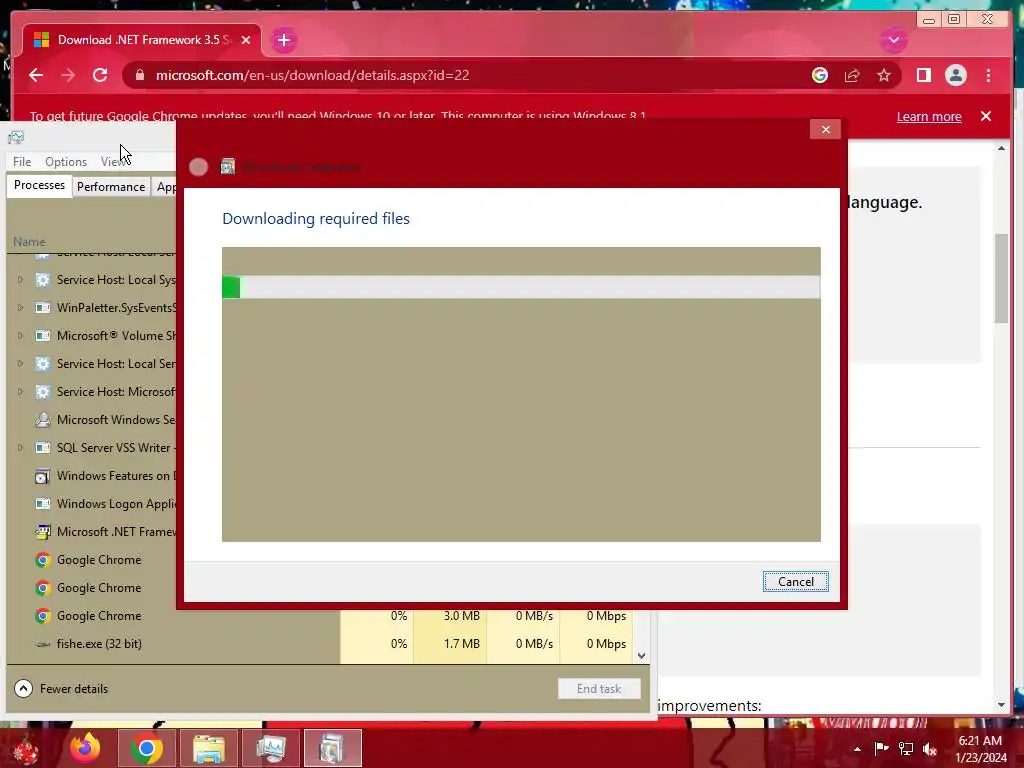Toggle Chrome side panel icon
This screenshot has height=768, width=1024.
[923, 75]
